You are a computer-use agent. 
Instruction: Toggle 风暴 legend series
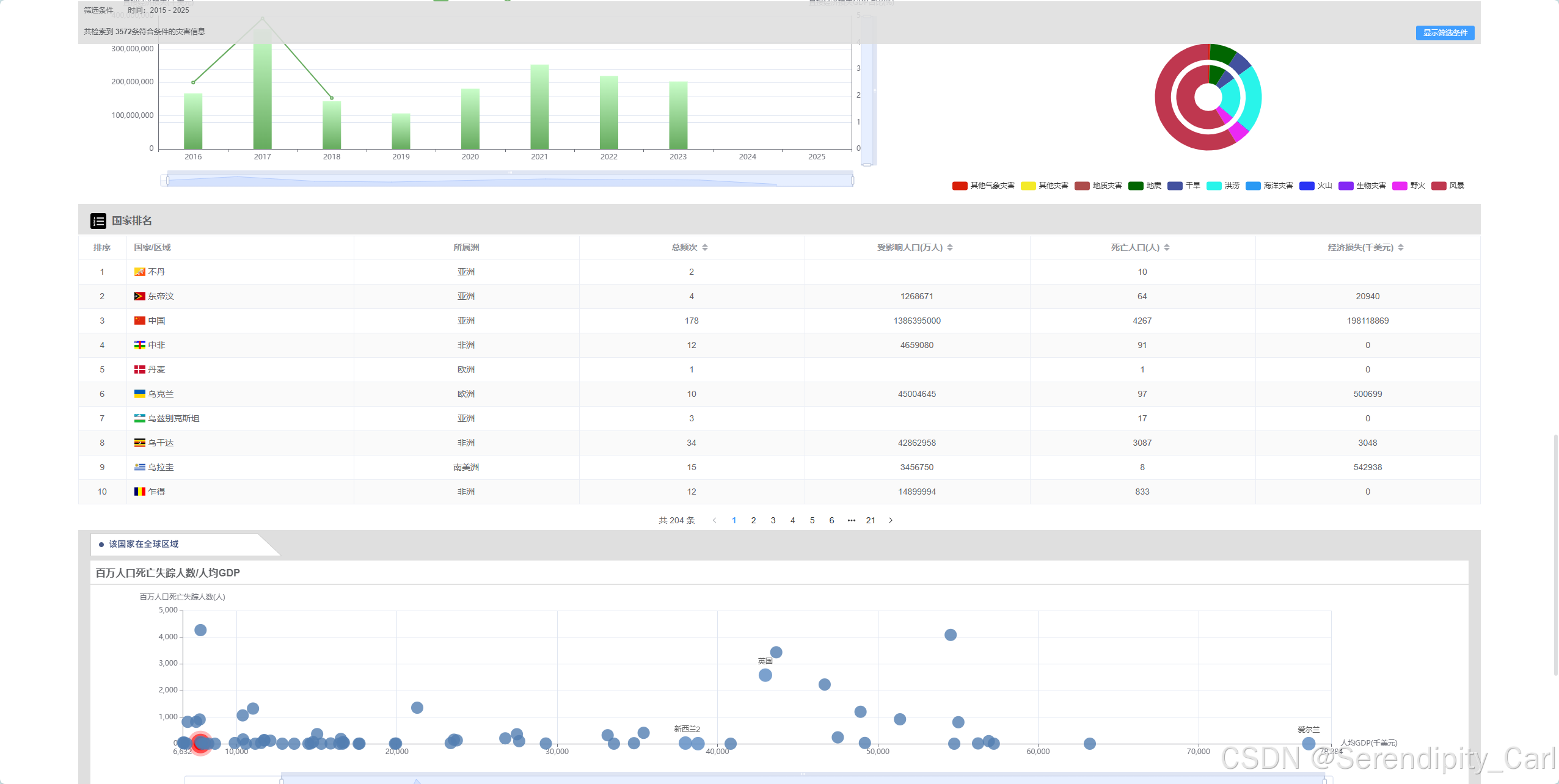point(1439,186)
